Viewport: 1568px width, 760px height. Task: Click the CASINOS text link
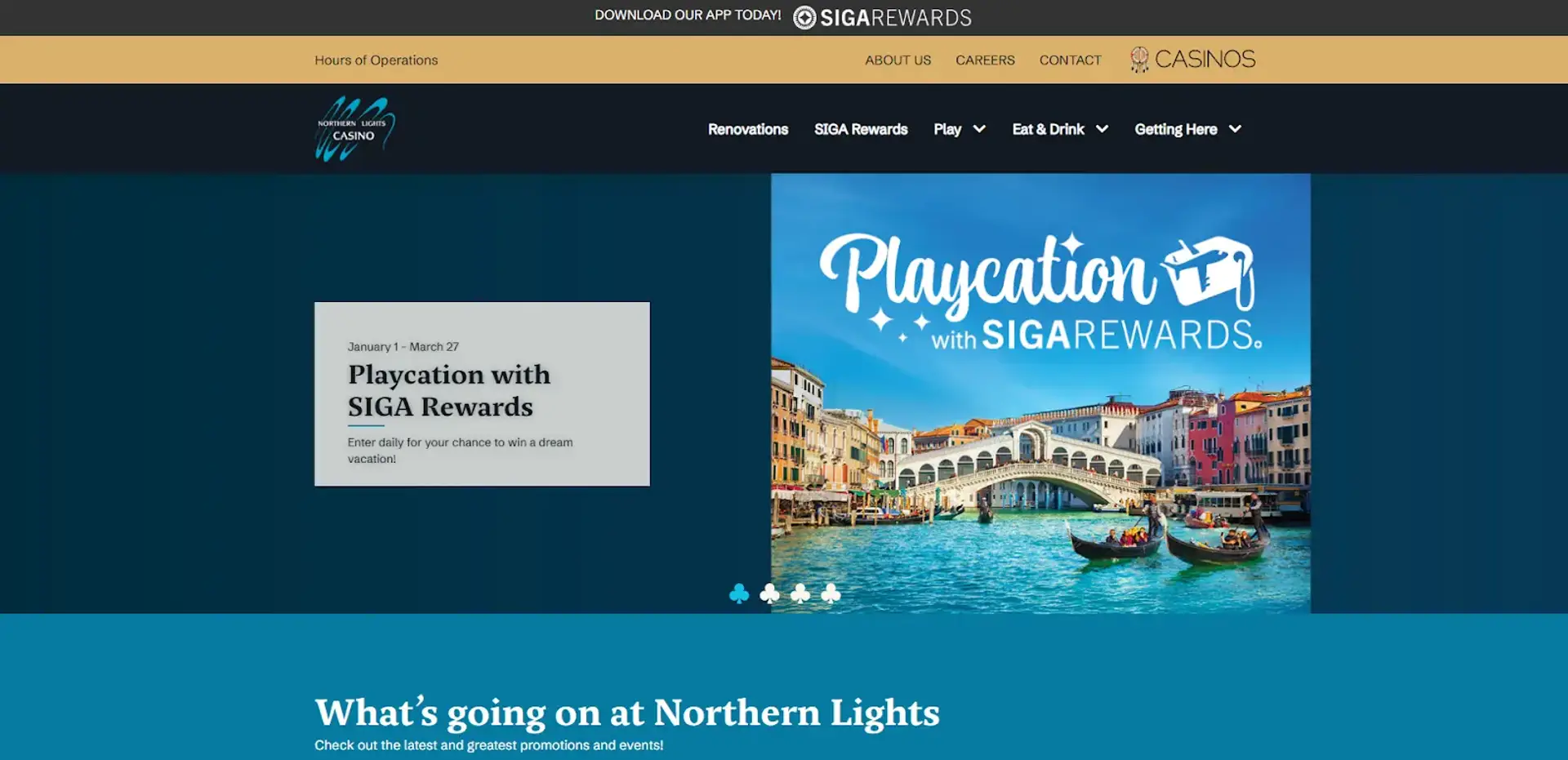point(1205,60)
